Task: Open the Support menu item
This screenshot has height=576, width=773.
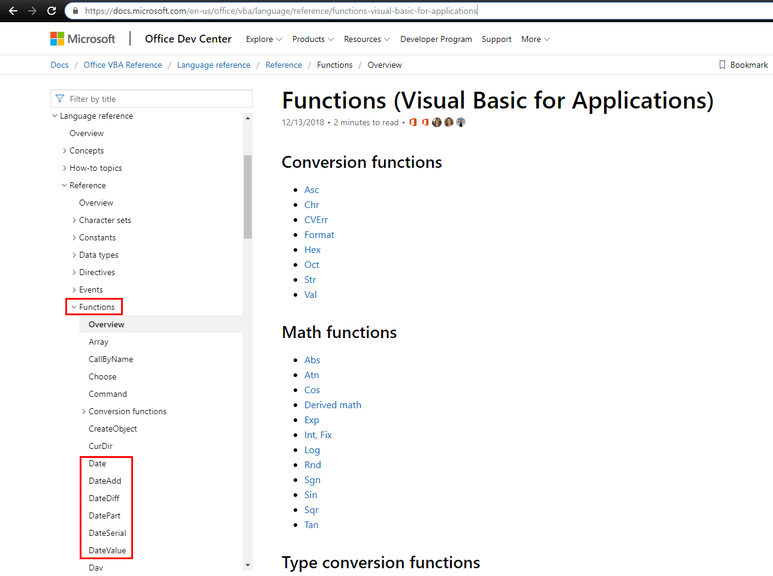Action: coord(496,39)
